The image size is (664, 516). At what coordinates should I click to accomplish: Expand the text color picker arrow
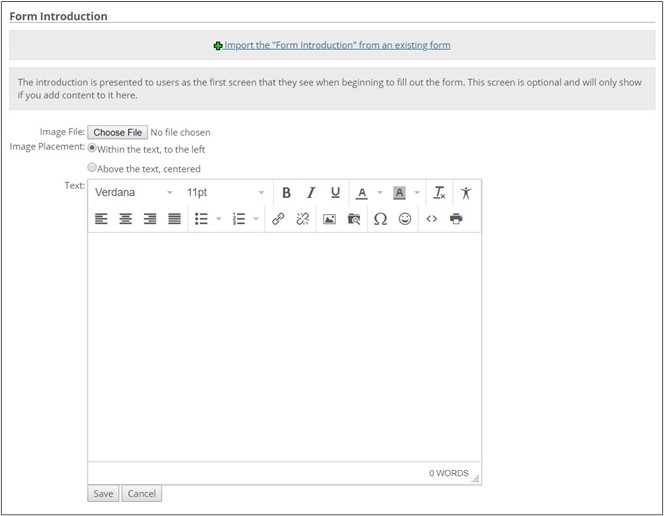pos(380,193)
